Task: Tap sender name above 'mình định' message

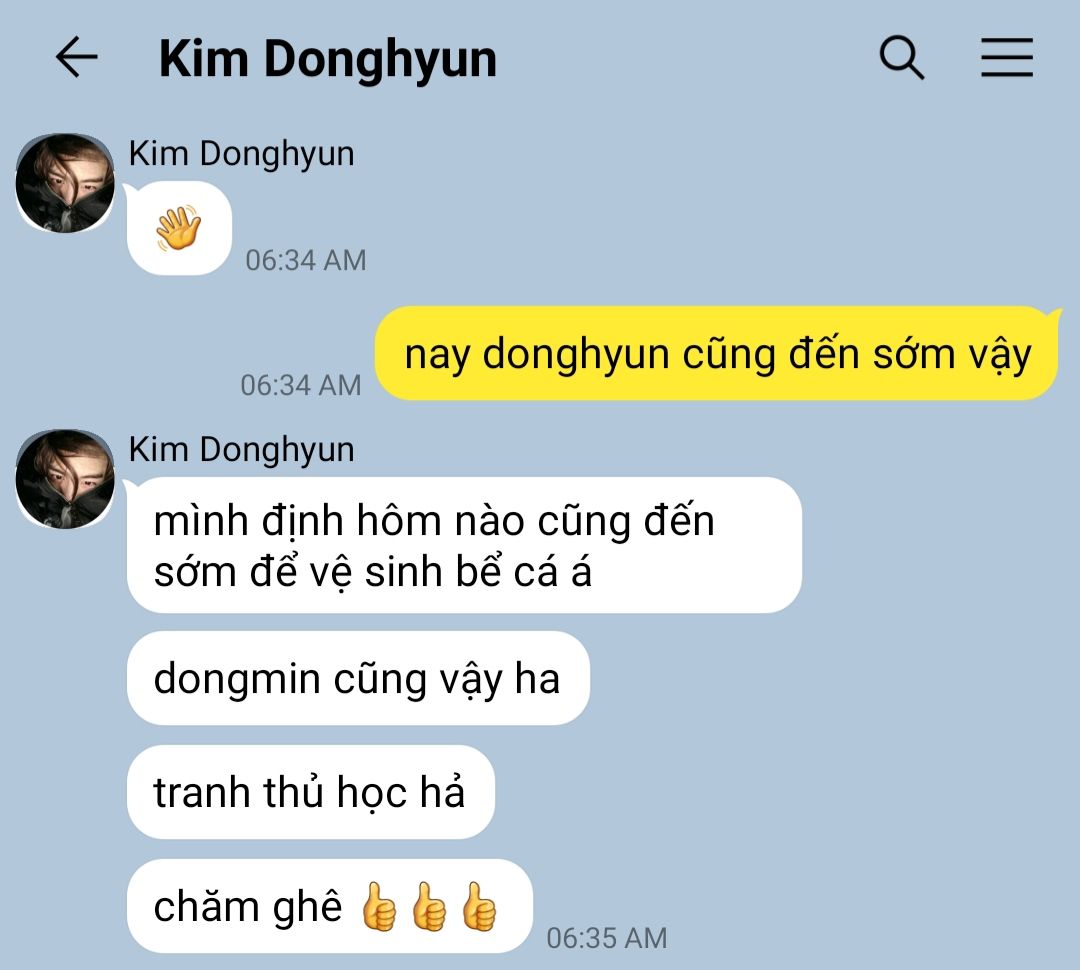Action: click(x=241, y=450)
